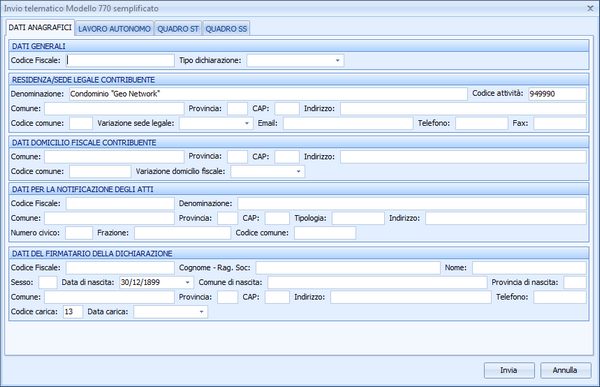Click the Frazione input field
Screen dimensions: 600x387
coord(183,233)
